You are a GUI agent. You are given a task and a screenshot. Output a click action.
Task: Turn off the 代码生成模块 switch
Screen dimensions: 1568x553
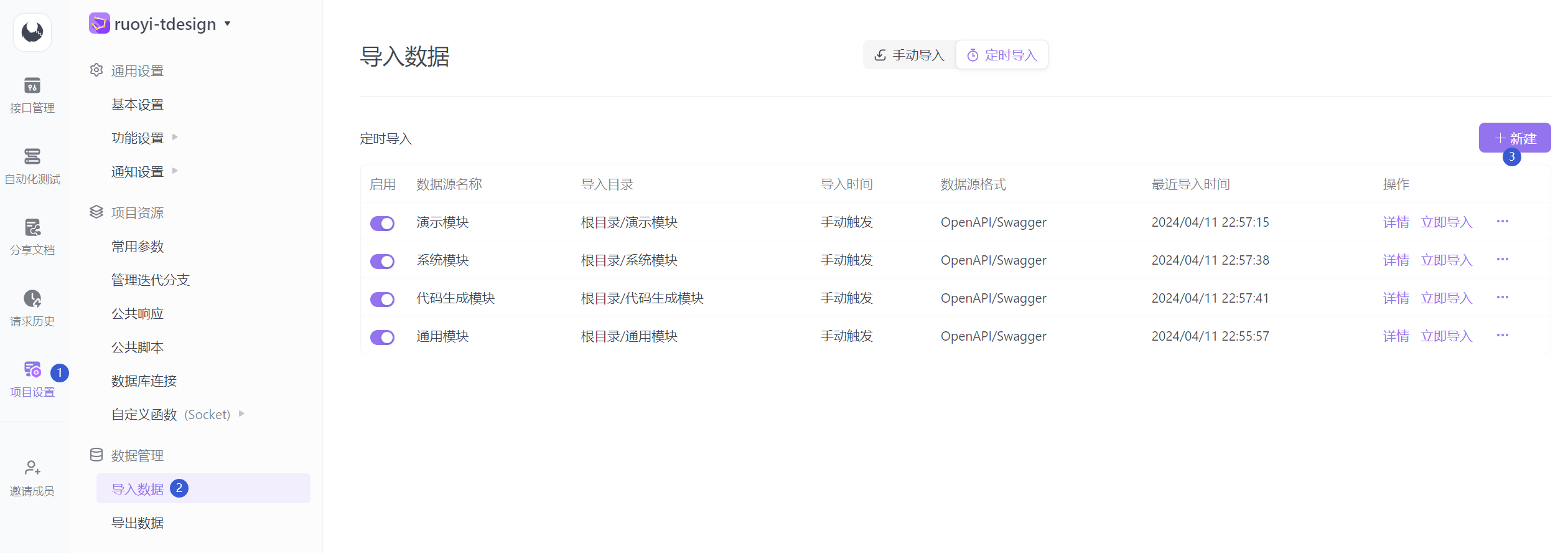(383, 299)
